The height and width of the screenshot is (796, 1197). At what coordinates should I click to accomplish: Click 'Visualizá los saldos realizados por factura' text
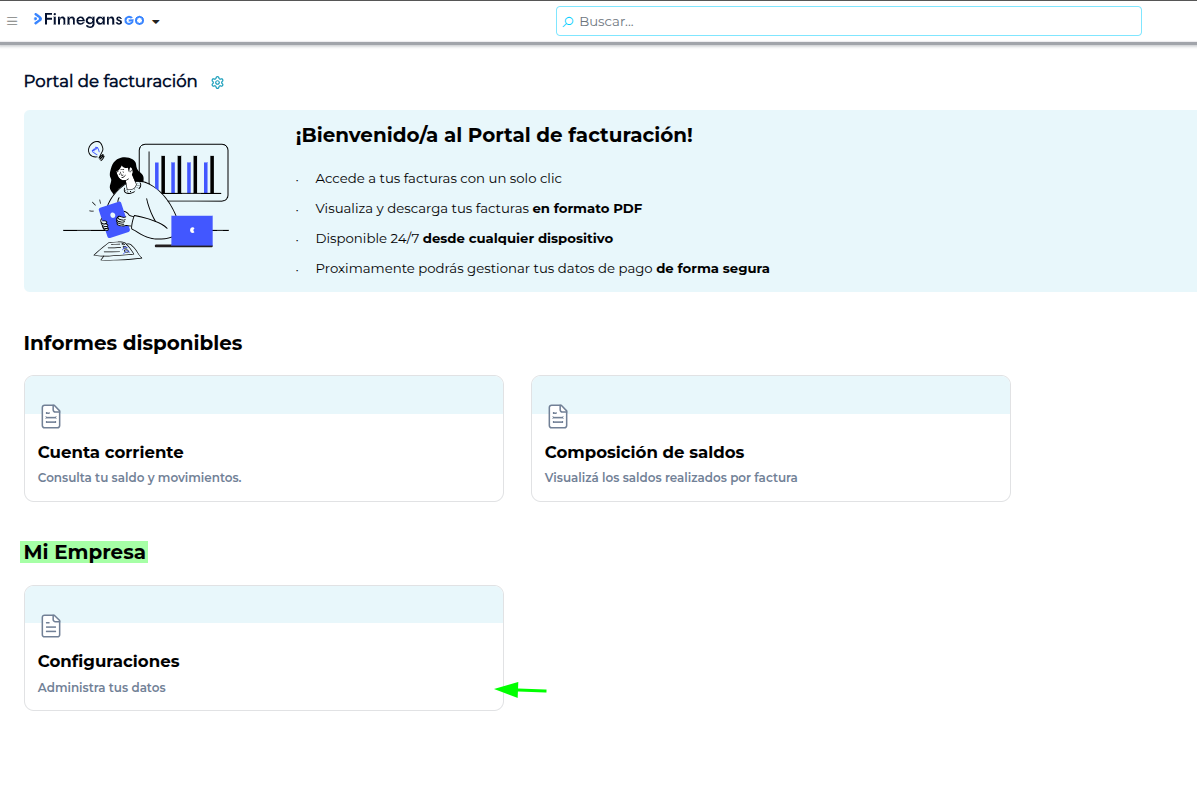click(x=671, y=478)
